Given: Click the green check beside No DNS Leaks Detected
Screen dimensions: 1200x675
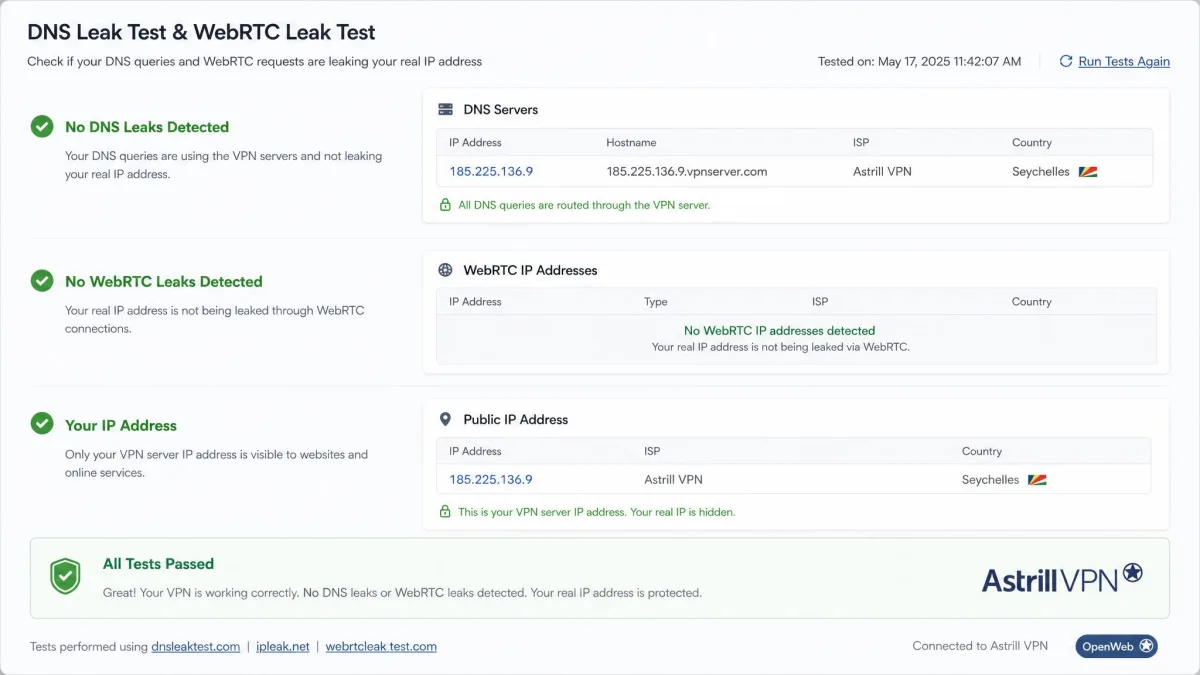Looking at the screenshot, I should (42, 127).
